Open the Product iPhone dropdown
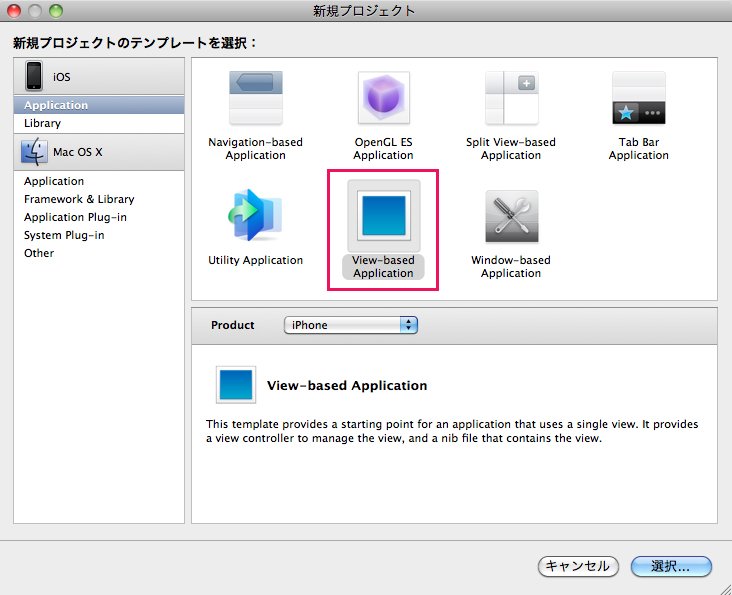Screen dimensions: 732x595 pyautogui.click(x=351, y=325)
